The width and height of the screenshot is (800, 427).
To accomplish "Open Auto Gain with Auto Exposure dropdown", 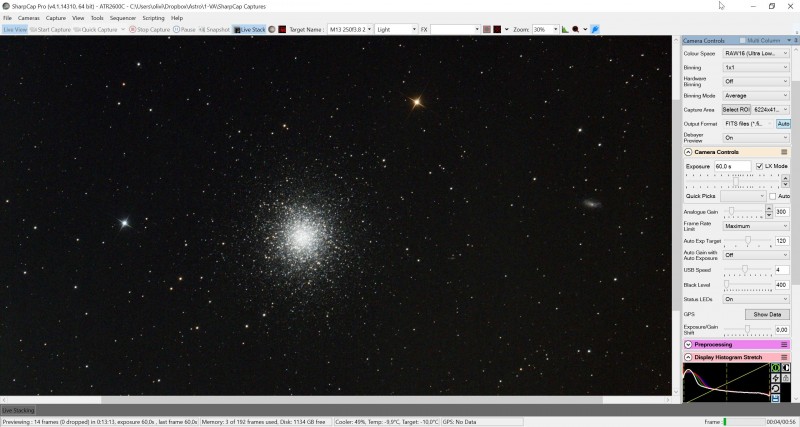I will coord(756,255).
